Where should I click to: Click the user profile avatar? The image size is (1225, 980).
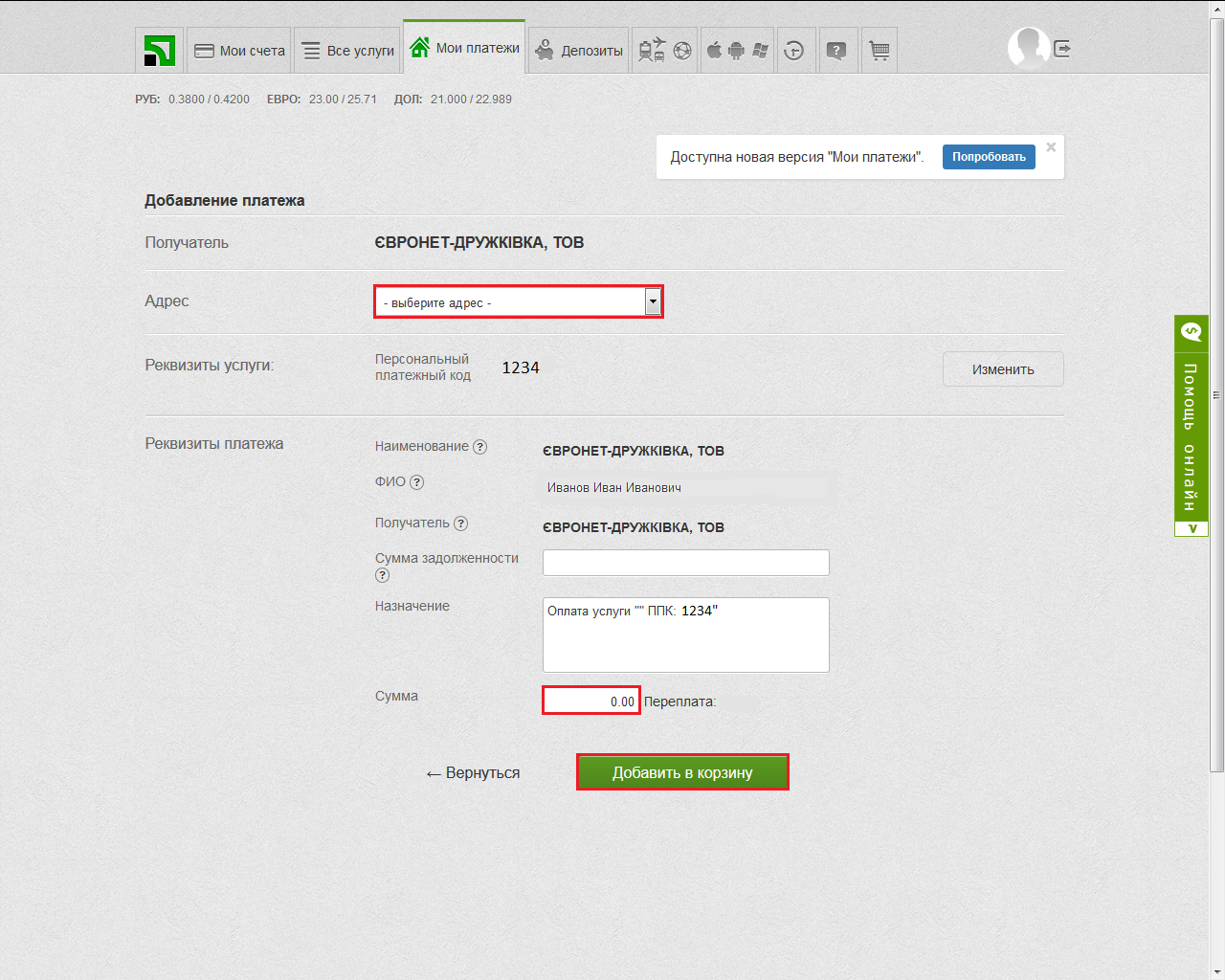tap(1028, 47)
